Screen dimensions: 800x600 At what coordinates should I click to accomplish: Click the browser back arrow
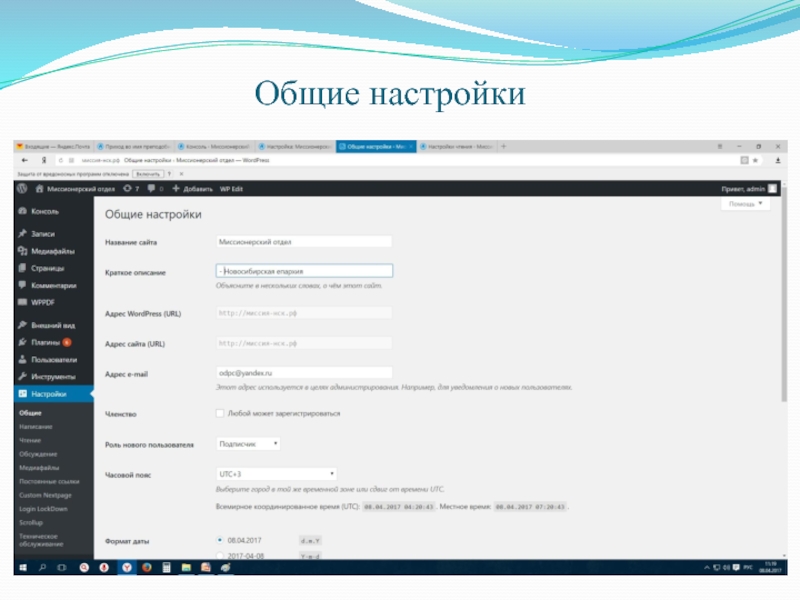(x=22, y=159)
